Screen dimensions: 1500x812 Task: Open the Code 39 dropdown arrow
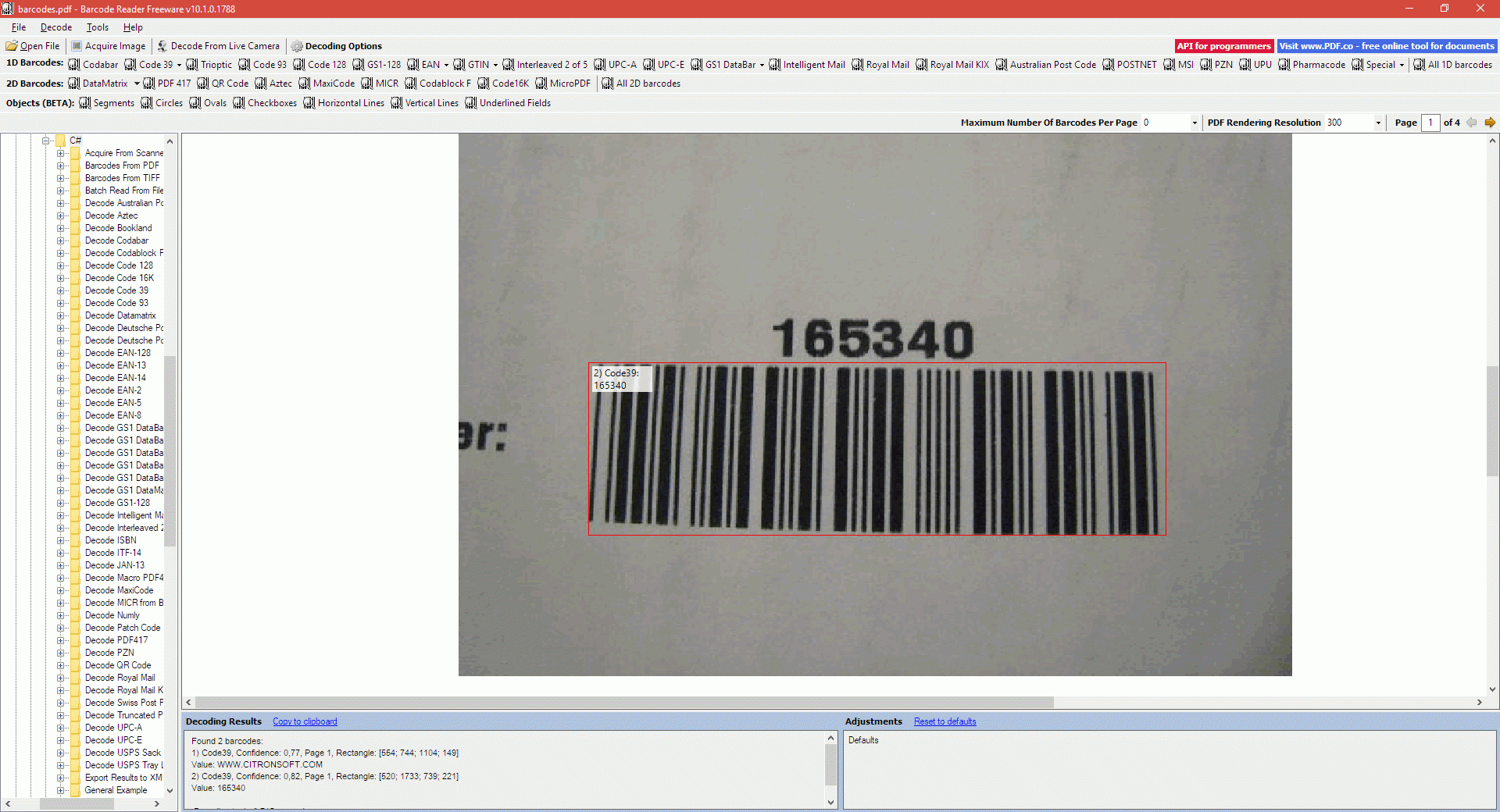click(x=177, y=64)
